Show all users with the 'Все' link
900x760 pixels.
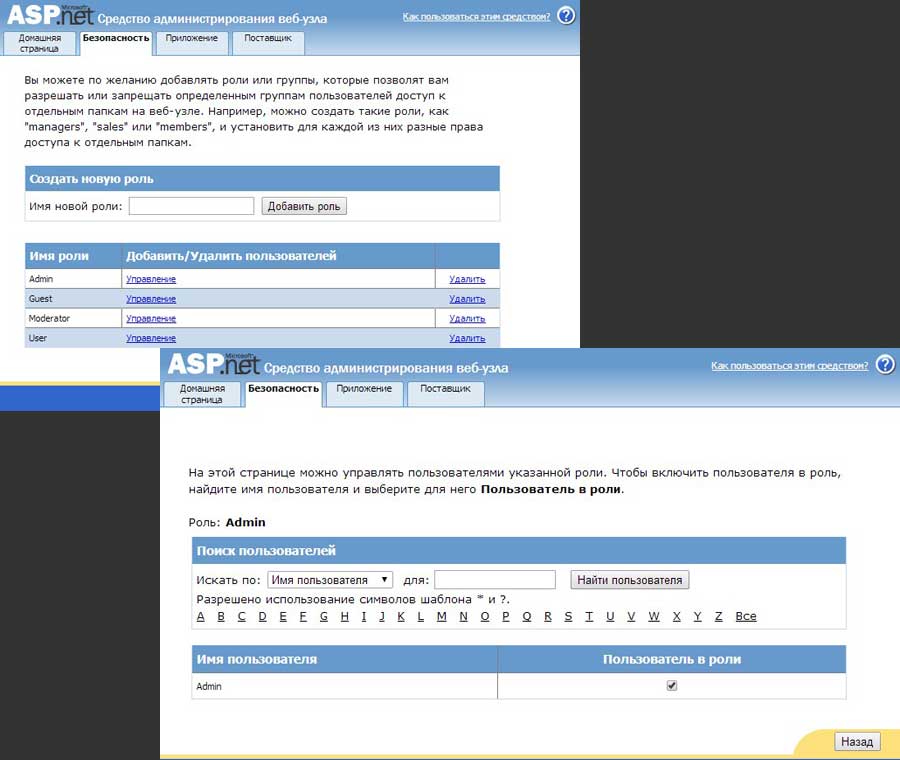click(746, 616)
